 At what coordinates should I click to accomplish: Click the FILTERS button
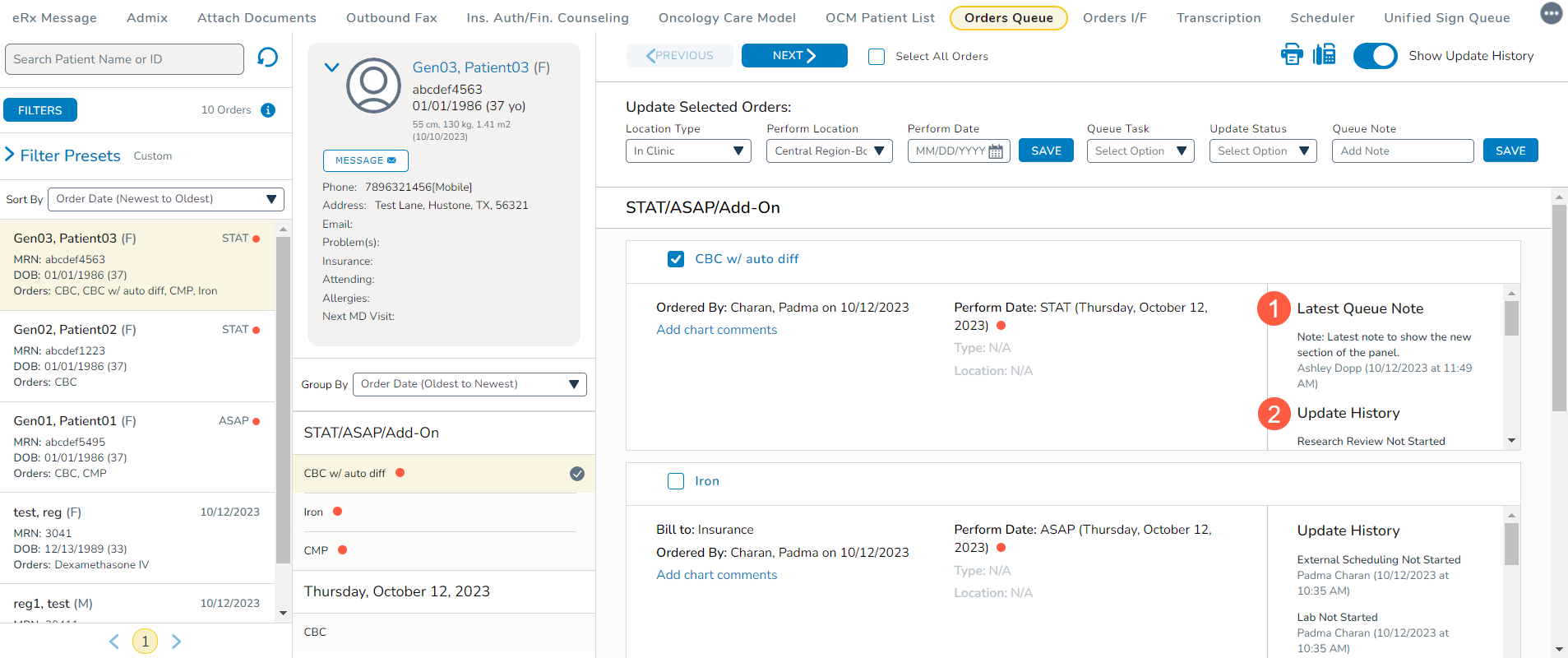tap(40, 110)
